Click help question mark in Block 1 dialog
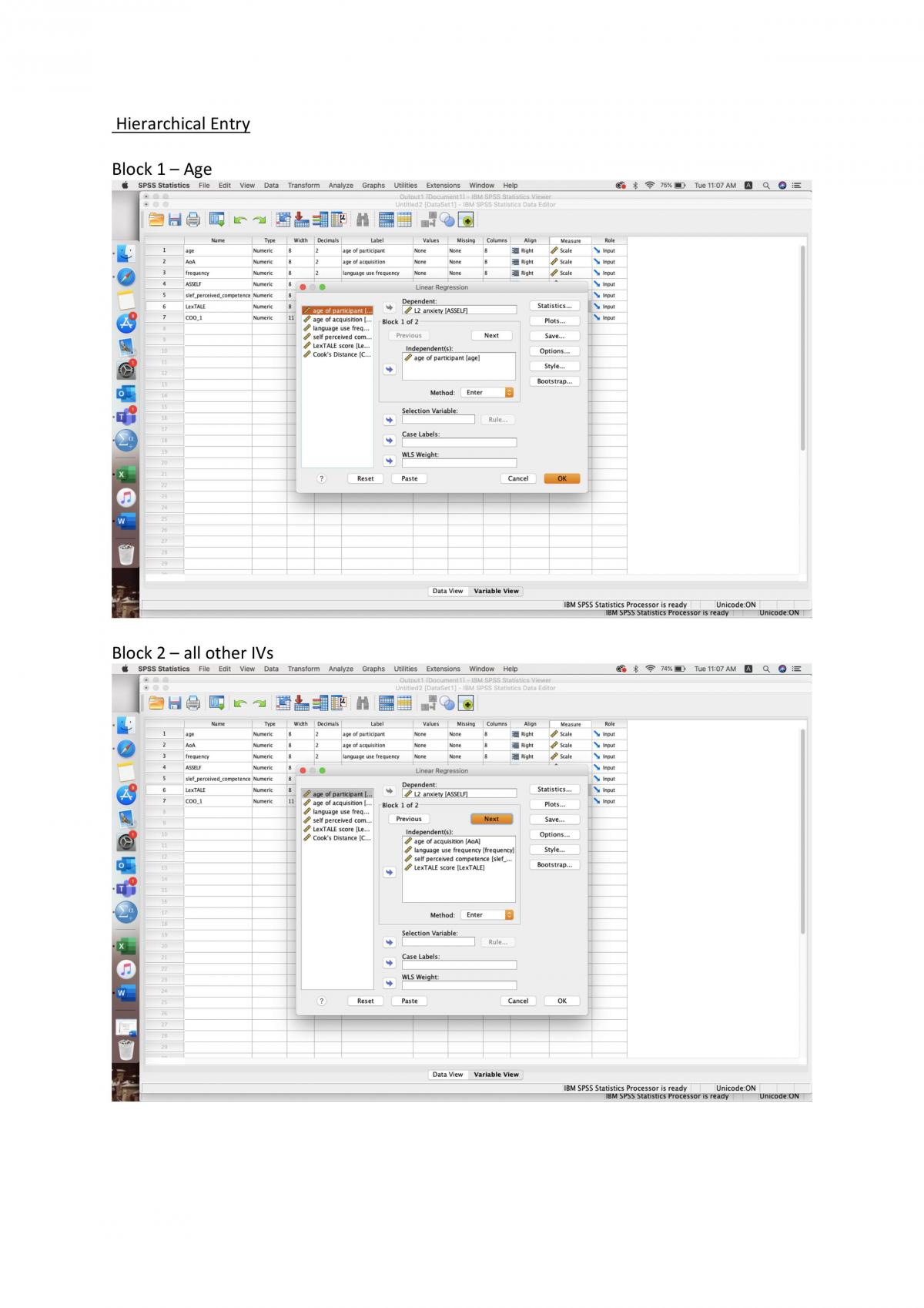Screen dimensions: 924x1308 (322, 478)
